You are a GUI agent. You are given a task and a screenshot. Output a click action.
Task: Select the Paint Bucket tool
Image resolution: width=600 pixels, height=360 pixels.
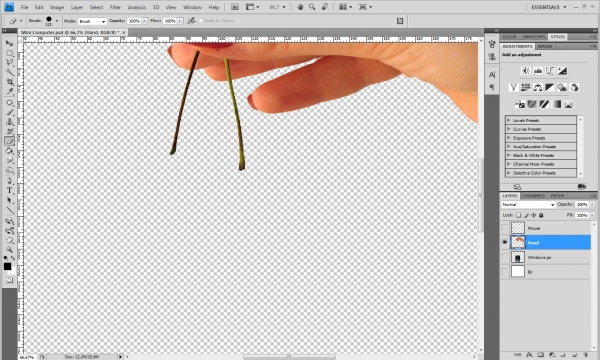(9, 151)
